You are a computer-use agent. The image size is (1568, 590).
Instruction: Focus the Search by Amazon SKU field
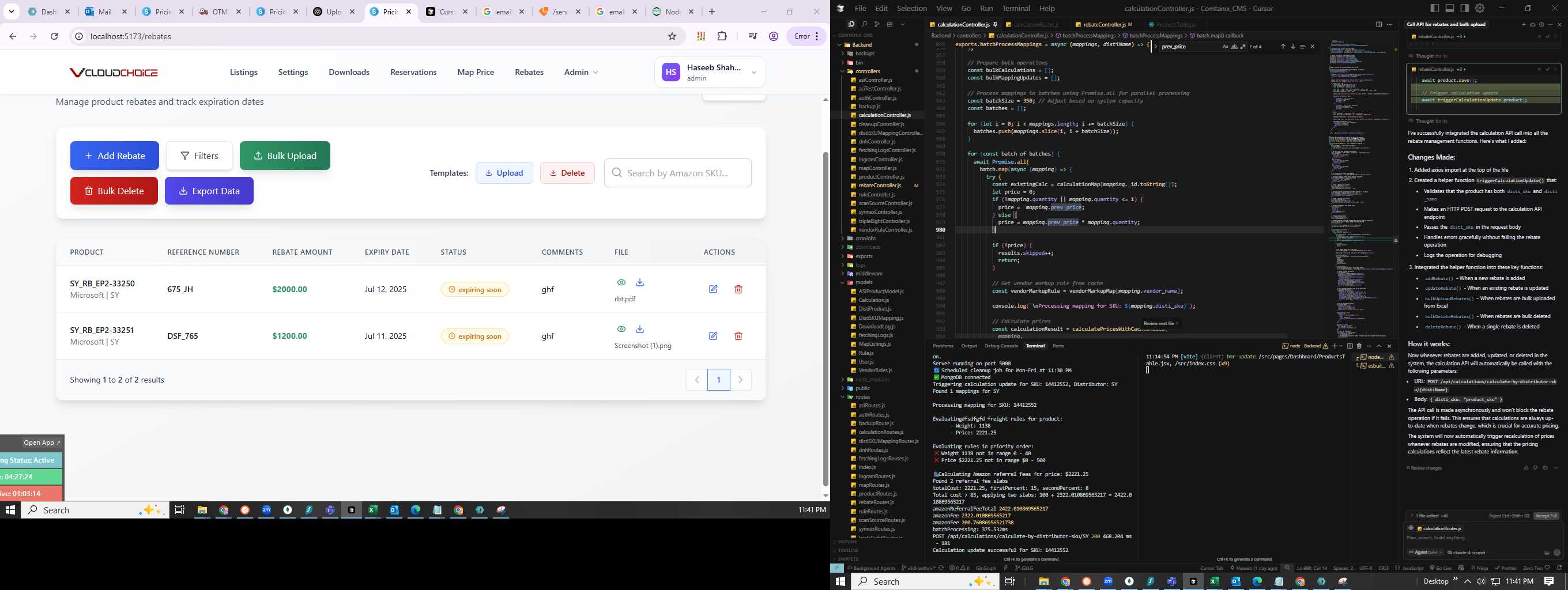click(677, 173)
